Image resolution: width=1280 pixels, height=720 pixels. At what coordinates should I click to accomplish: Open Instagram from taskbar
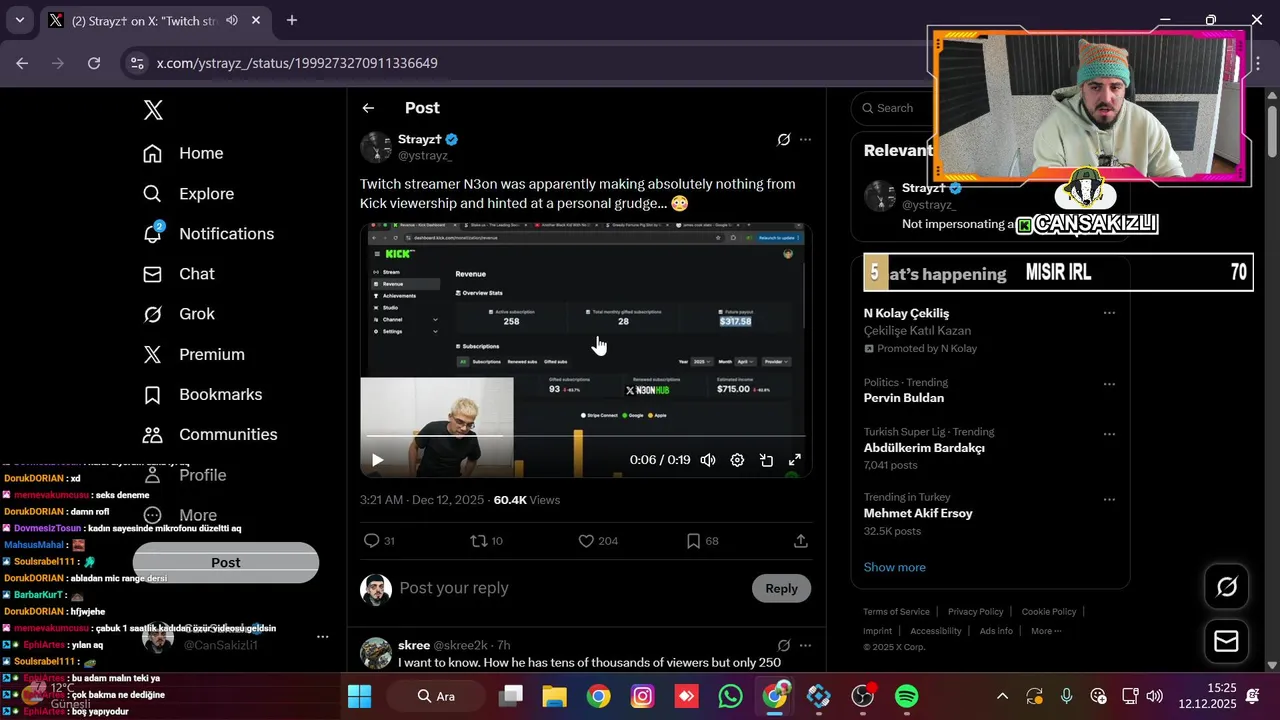click(x=643, y=696)
